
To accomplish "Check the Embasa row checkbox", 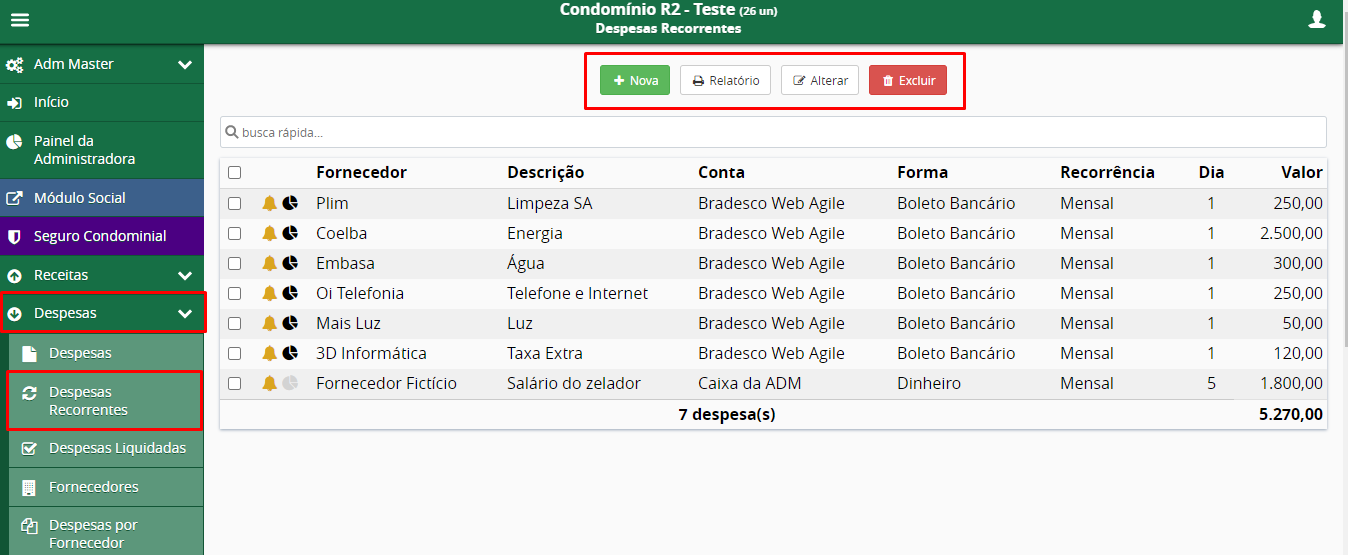I will 234,263.
